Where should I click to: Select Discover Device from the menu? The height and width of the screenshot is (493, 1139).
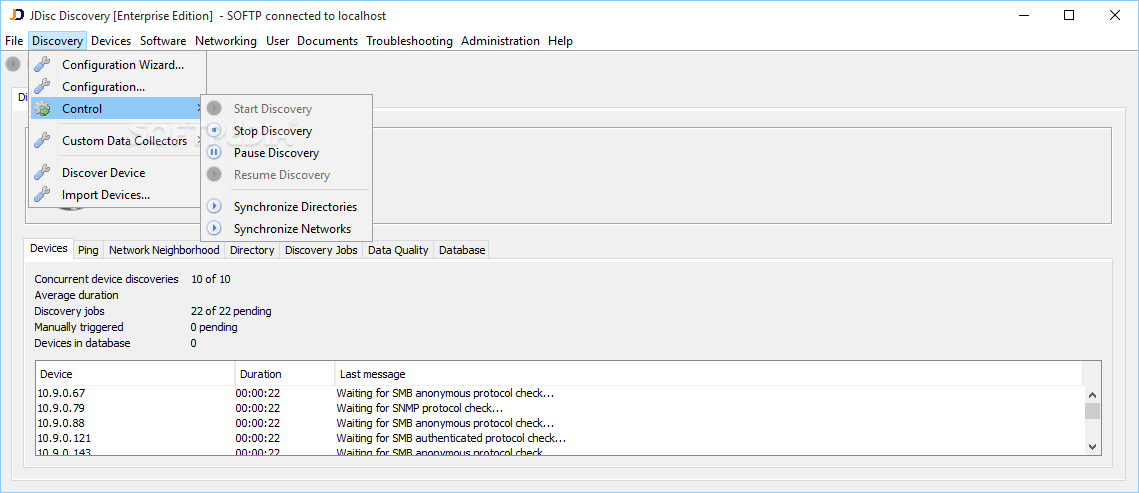[118, 173]
